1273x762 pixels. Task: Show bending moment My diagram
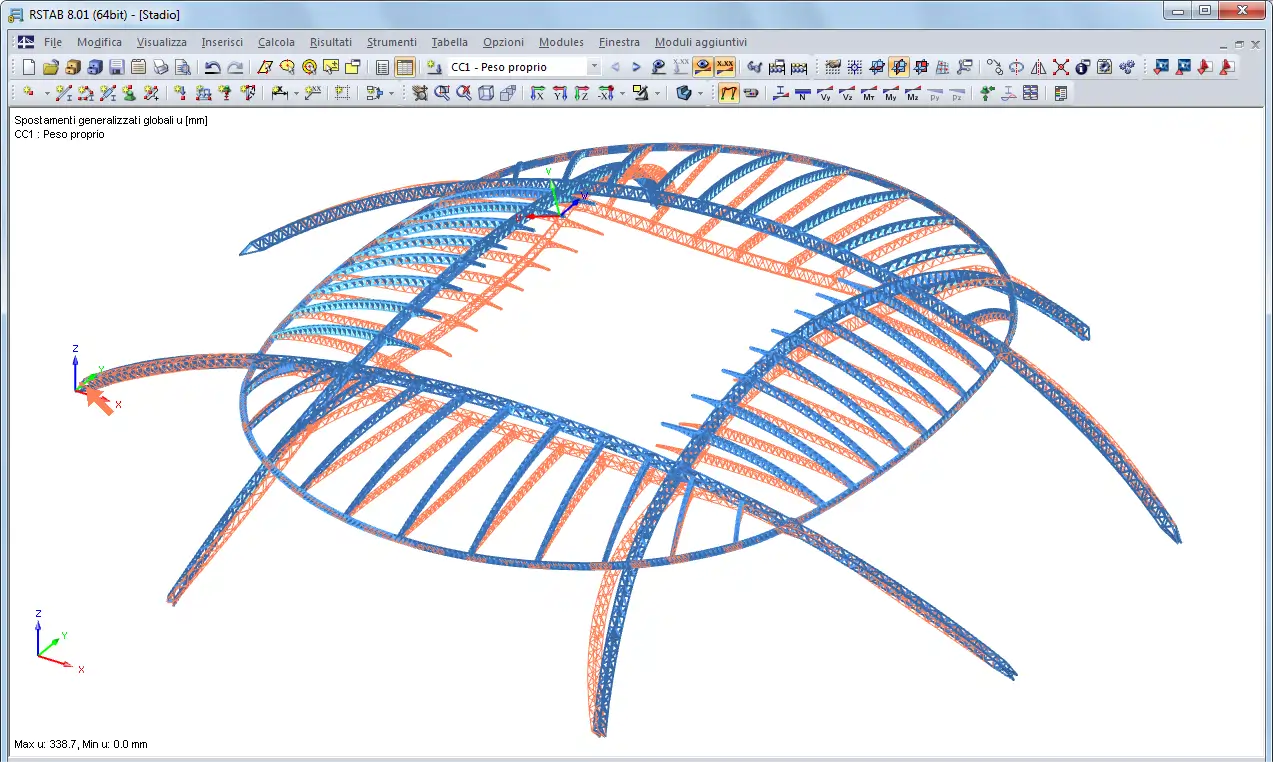pos(891,94)
